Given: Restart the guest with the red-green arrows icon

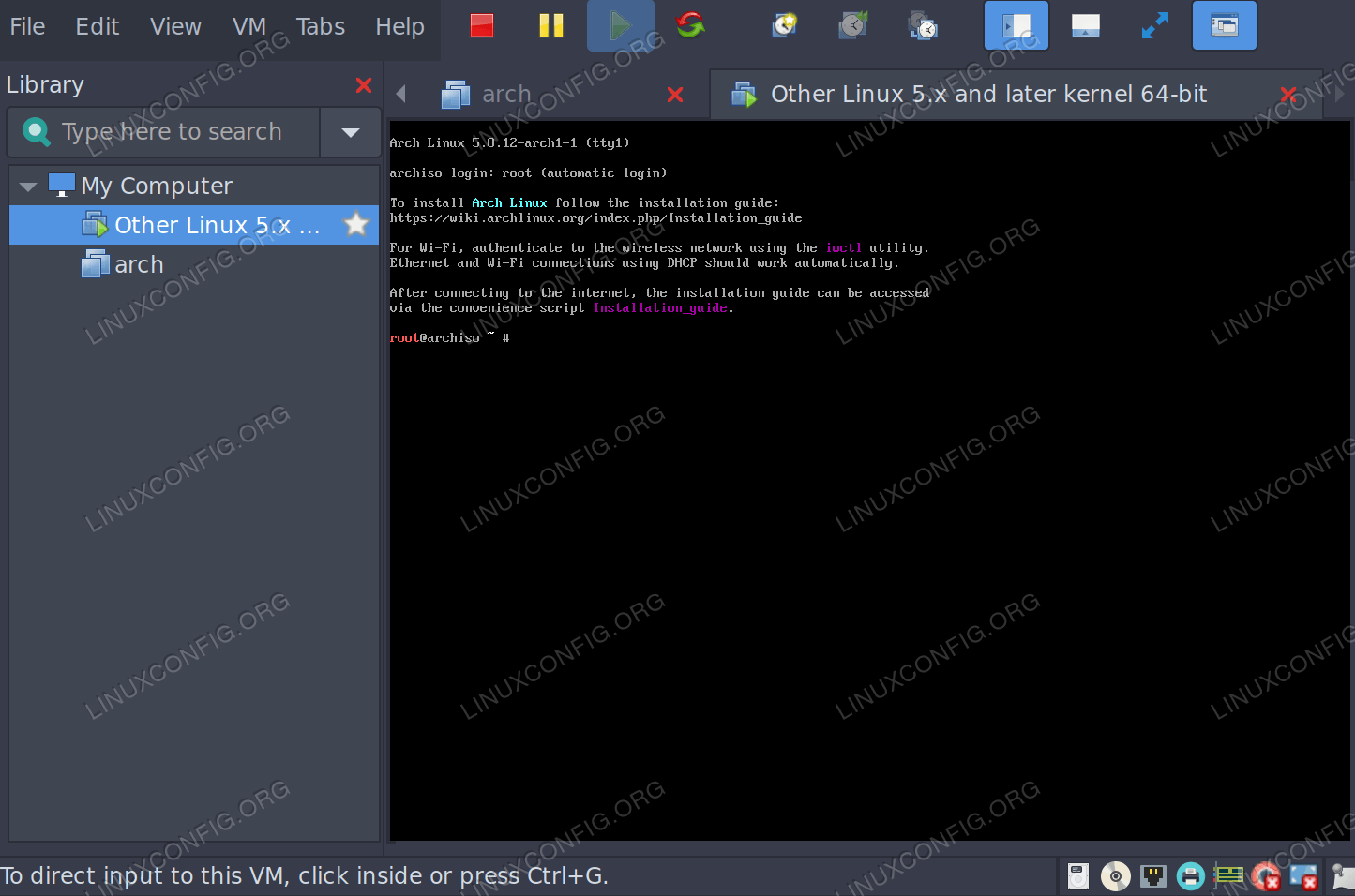Looking at the screenshot, I should point(690,25).
